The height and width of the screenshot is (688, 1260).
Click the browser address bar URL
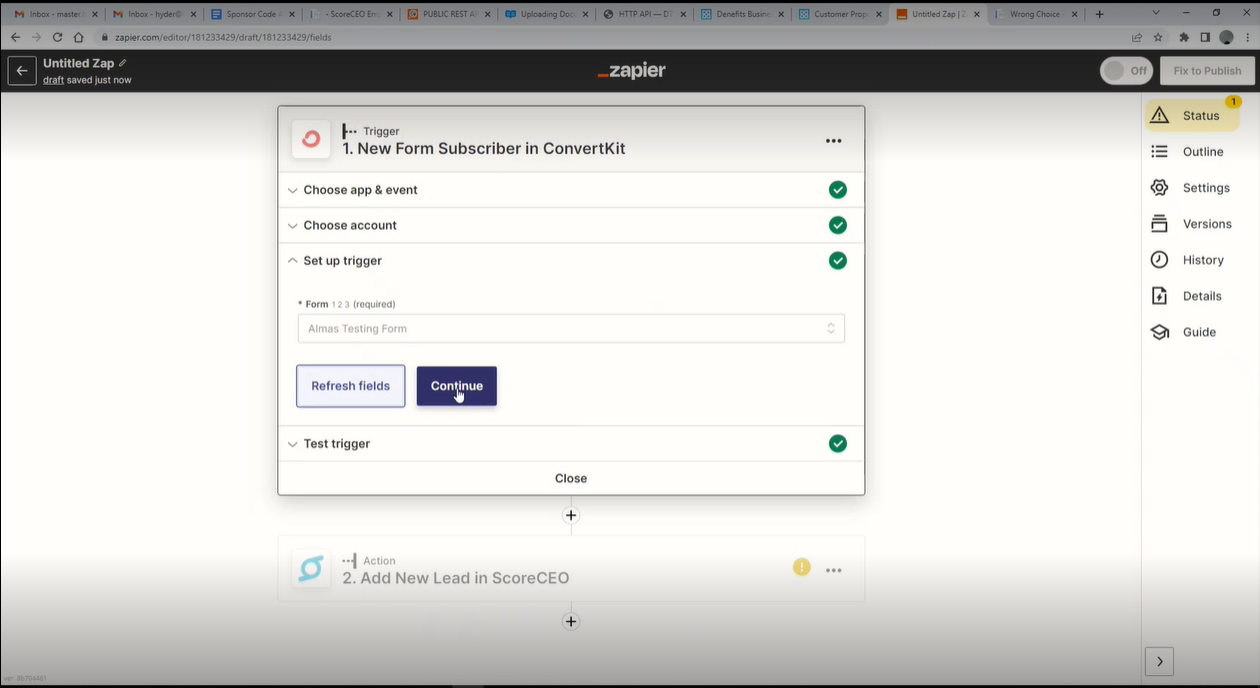[223, 37]
